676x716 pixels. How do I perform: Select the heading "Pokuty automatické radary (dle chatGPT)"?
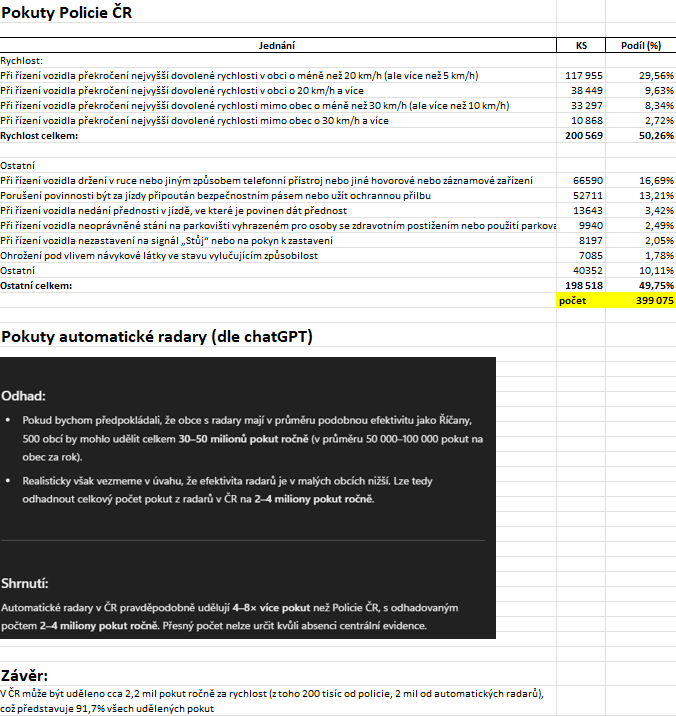coord(157,337)
